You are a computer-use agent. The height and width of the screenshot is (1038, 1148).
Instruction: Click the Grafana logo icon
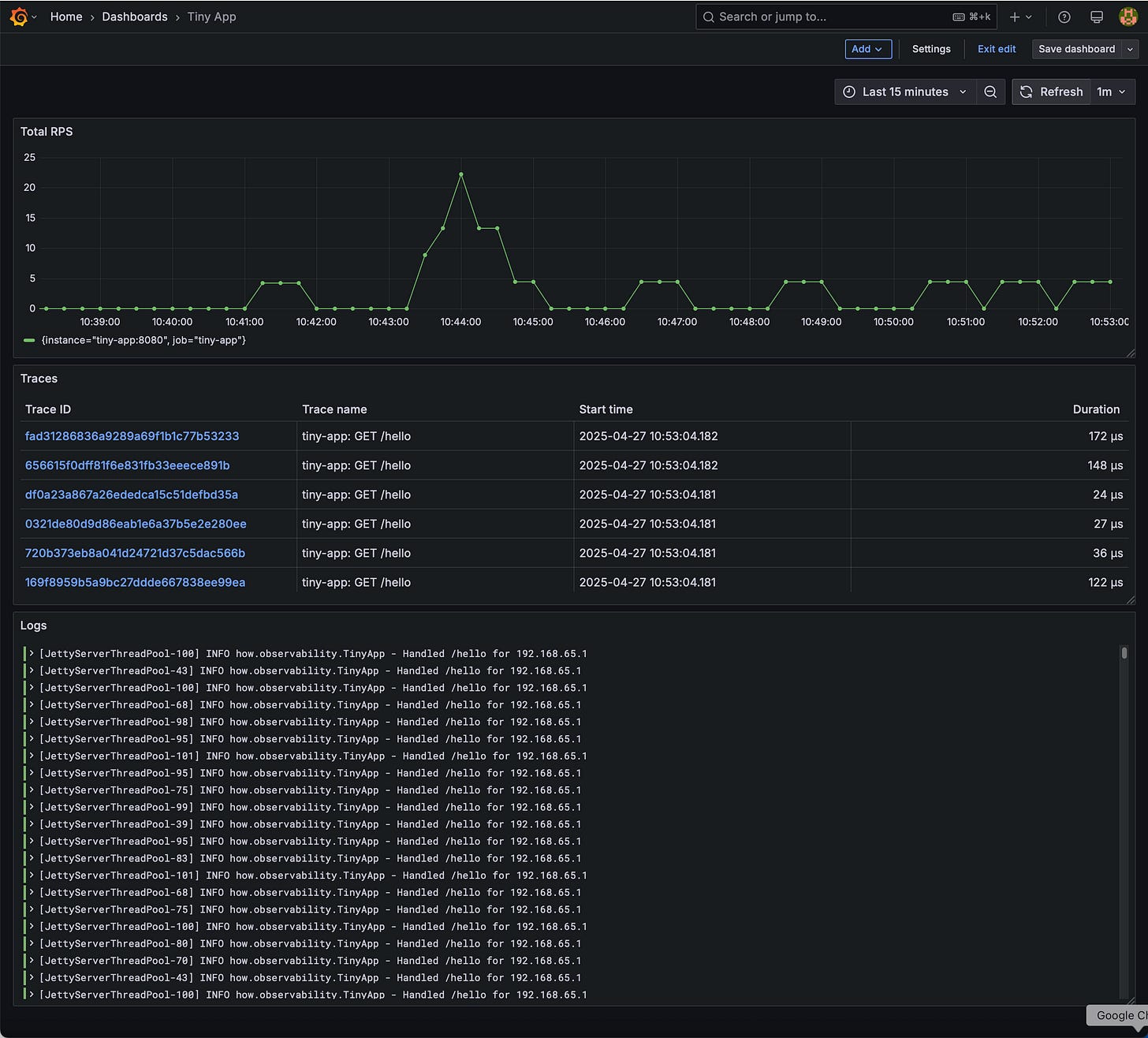(x=19, y=17)
